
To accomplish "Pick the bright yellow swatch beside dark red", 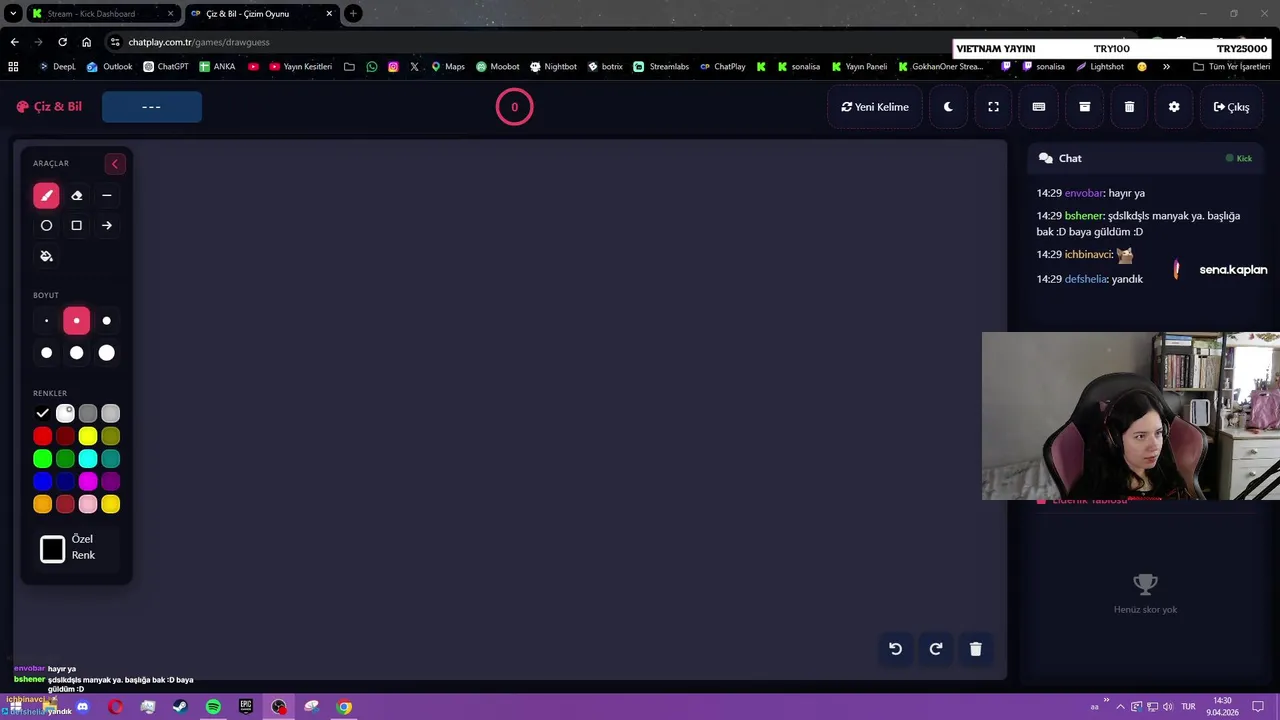I will pyautogui.click(x=88, y=436).
